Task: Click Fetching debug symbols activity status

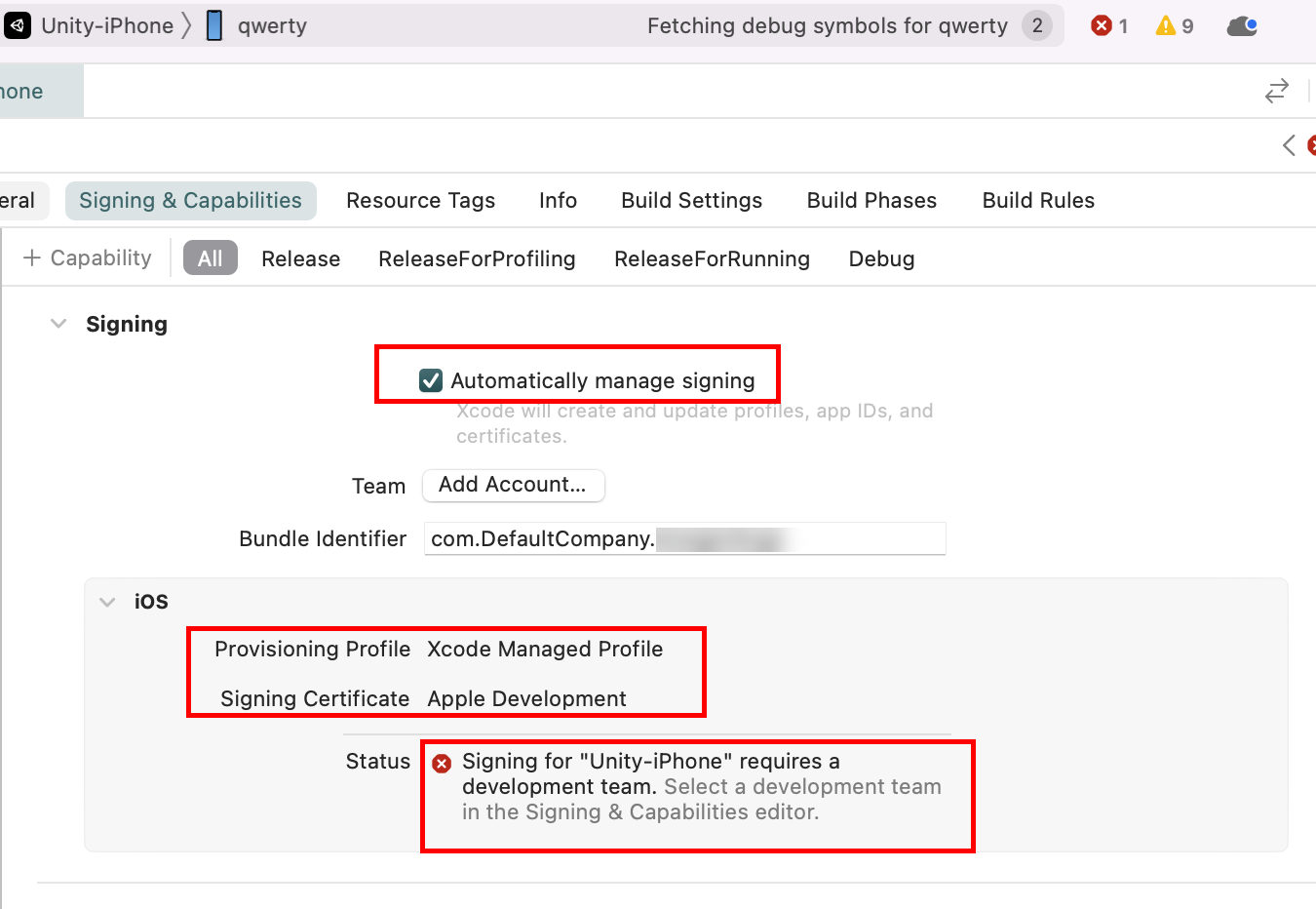Action: coord(827,25)
